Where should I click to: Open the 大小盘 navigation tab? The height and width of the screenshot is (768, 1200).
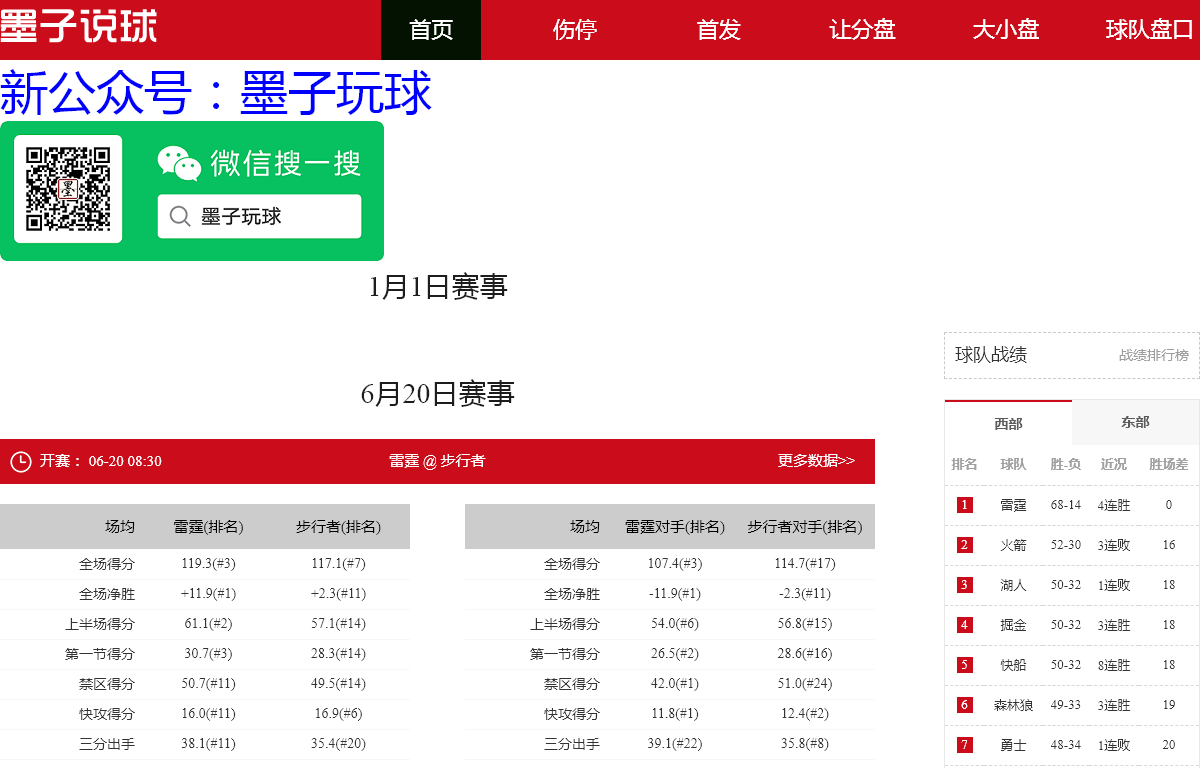pyautogui.click(x=1006, y=30)
